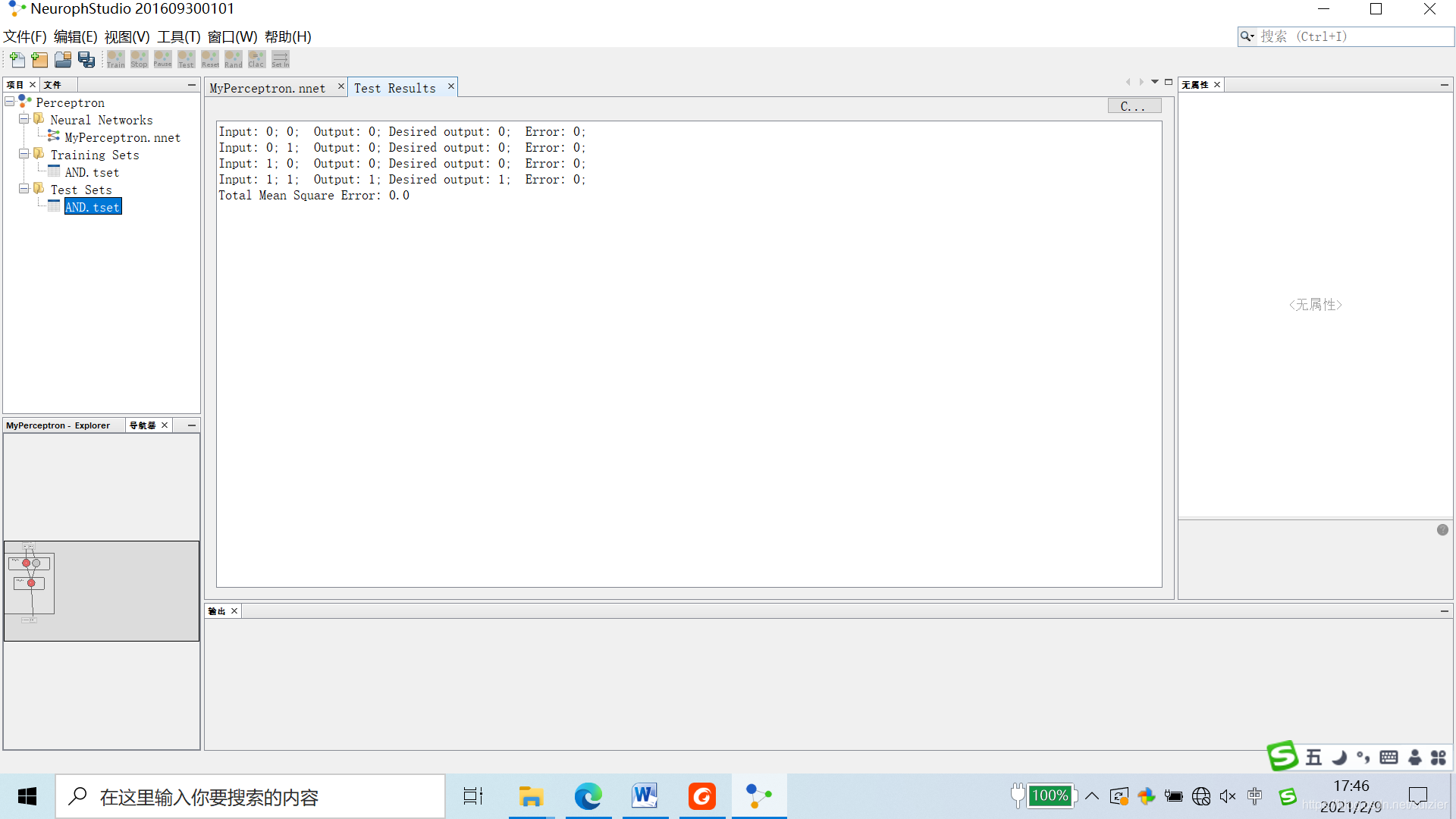This screenshot has height=819, width=1456.
Task: Minimize the output panel with dash button
Action: coord(1445,611)
